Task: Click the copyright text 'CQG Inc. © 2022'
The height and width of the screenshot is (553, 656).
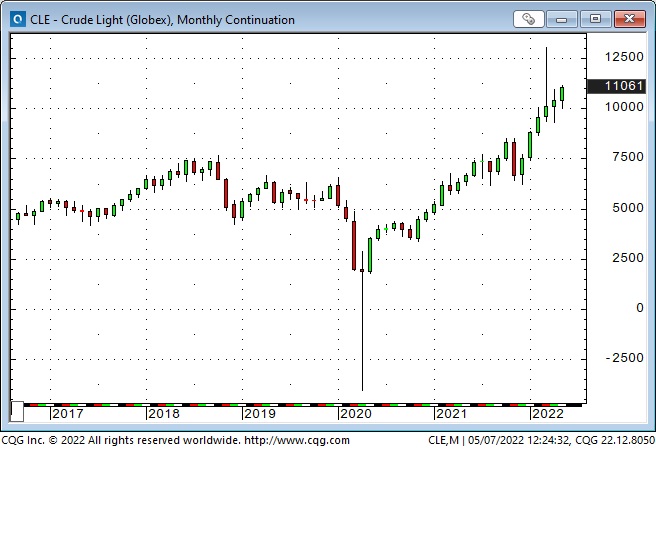Action: pos(43,440)
